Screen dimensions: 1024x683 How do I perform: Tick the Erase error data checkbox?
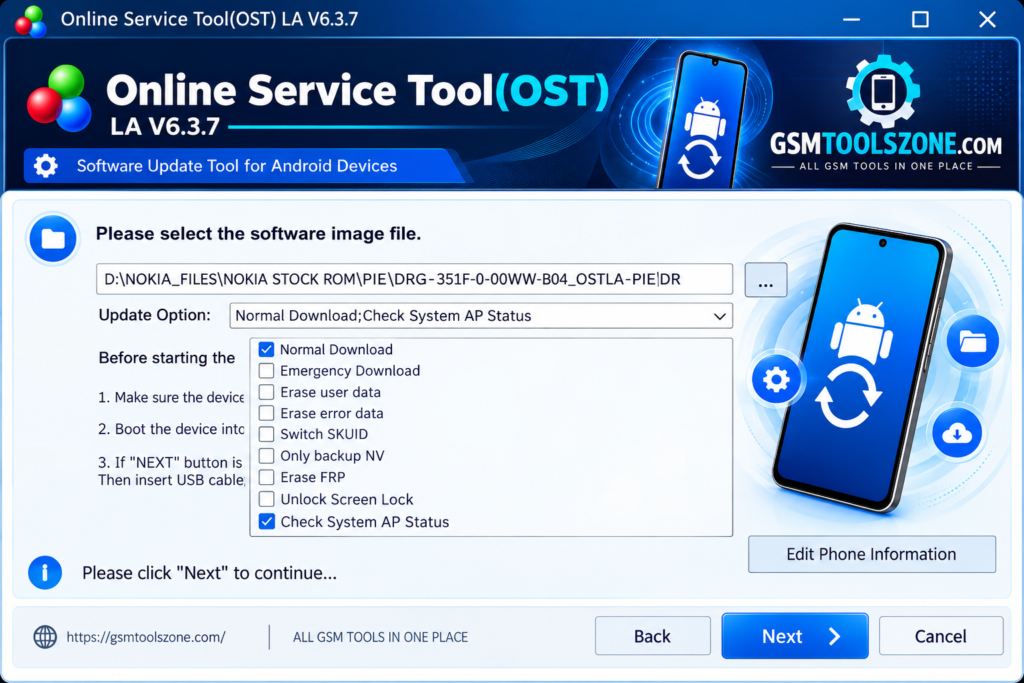click(x=266, y=413)
